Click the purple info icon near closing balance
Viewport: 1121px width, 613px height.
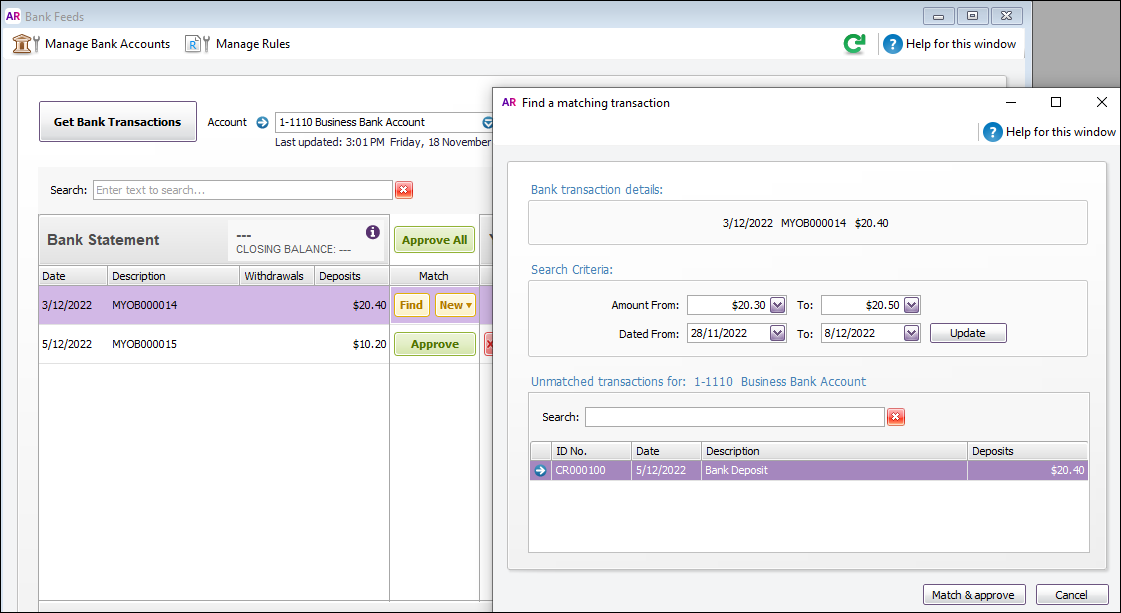point(373,232)
